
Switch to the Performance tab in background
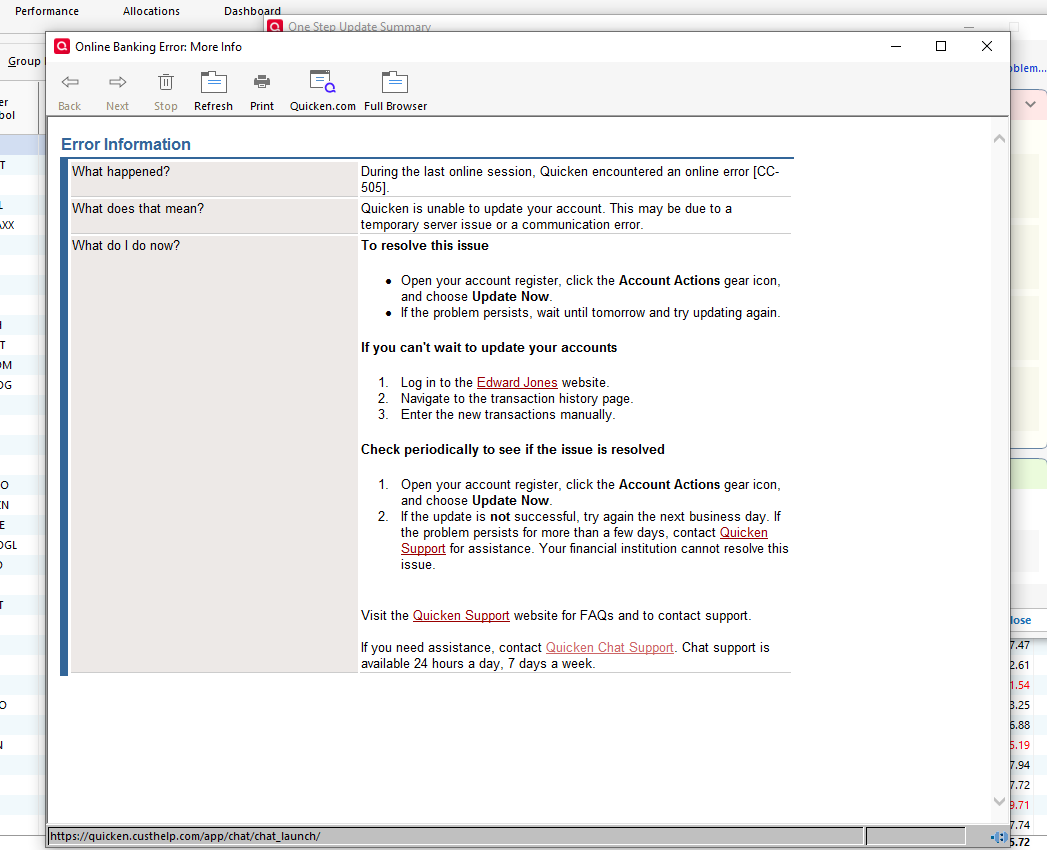(47, 11)
